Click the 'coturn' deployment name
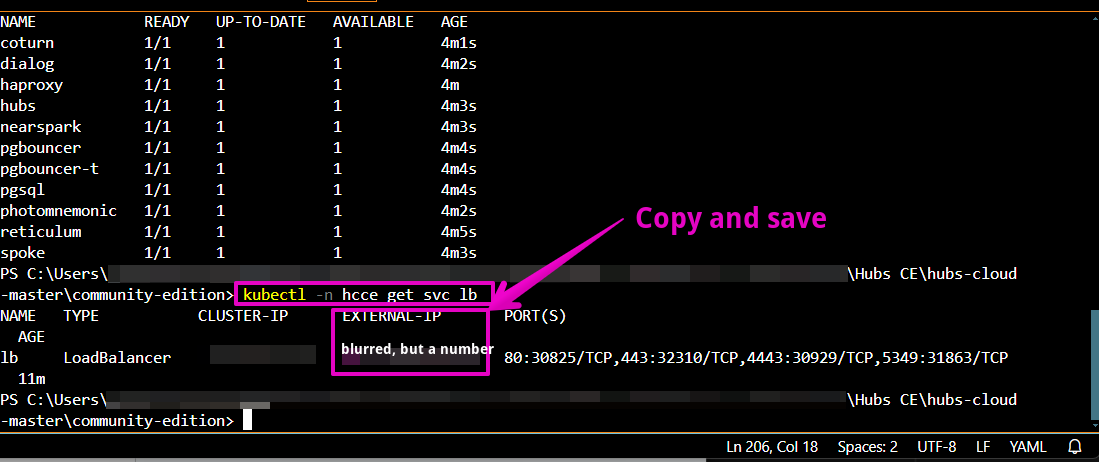Image resolution: width=1099 pixels, height=462 pixels. click(27, 43)
